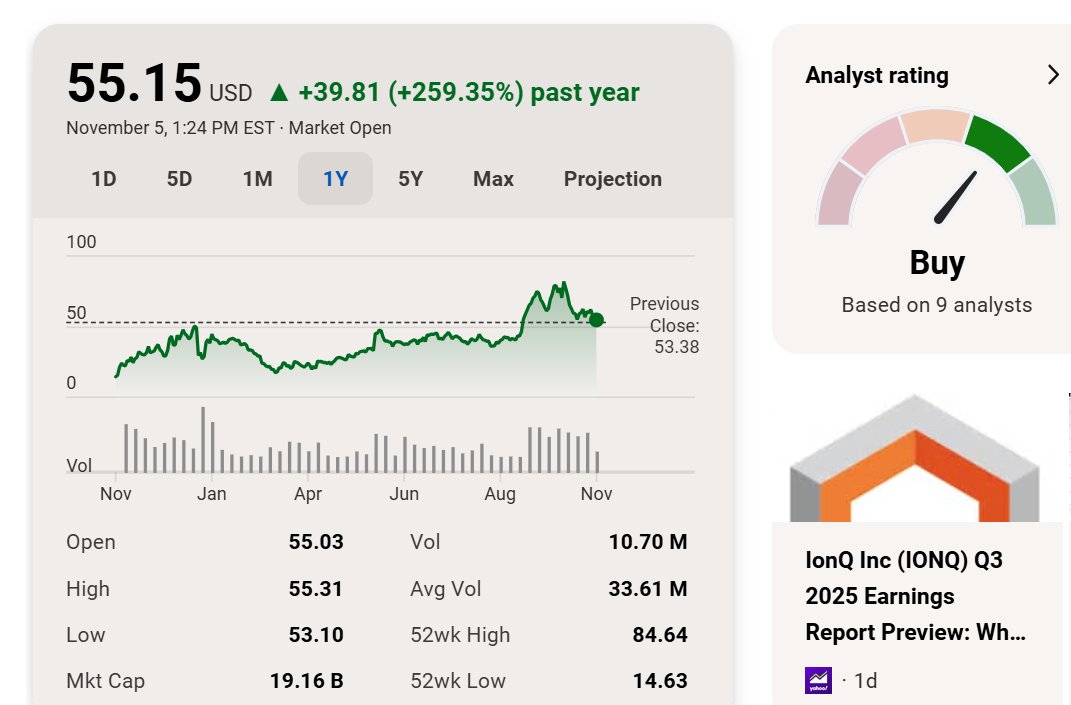Select the 1Y chart range tab
The width and height of the screenshot is (1071, 705).
pyautogui.click(x=335, y=179)
